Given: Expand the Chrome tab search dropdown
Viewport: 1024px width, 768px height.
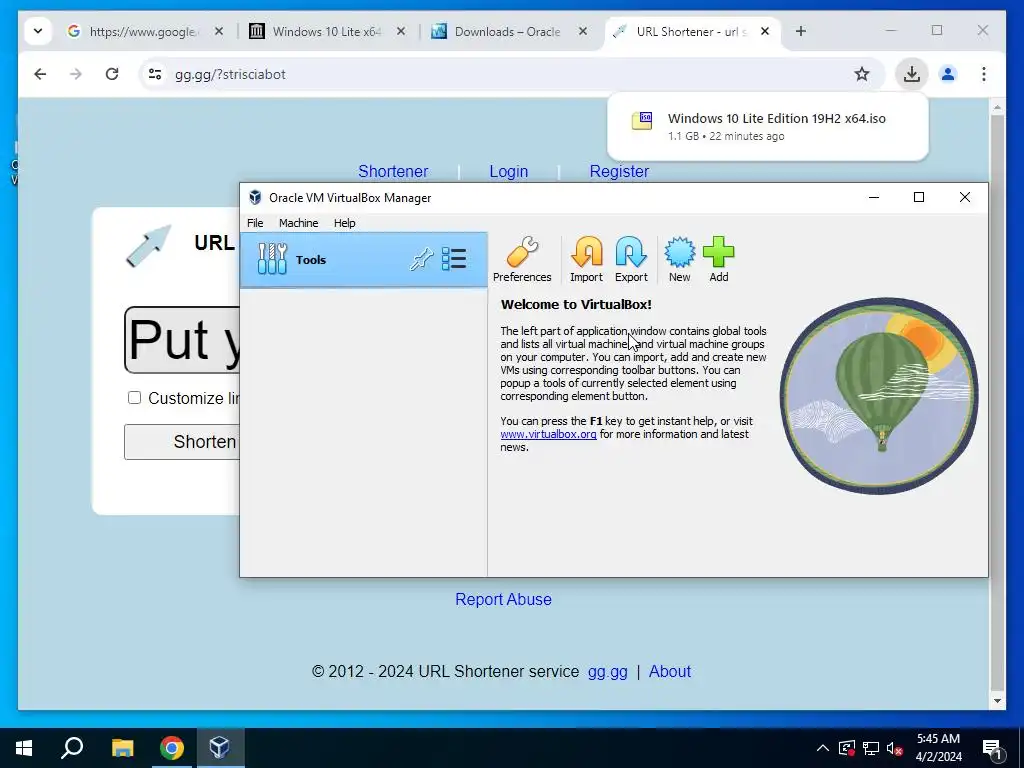Looking at the screenshot, I should click(x=38, y=31).
